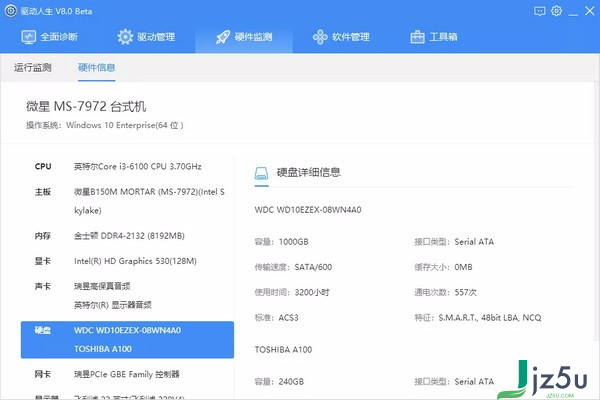Click the 传输速度 SATA/600 value
Screen dimensions: 600x400
pyautogui.click(x=313, y=267)
